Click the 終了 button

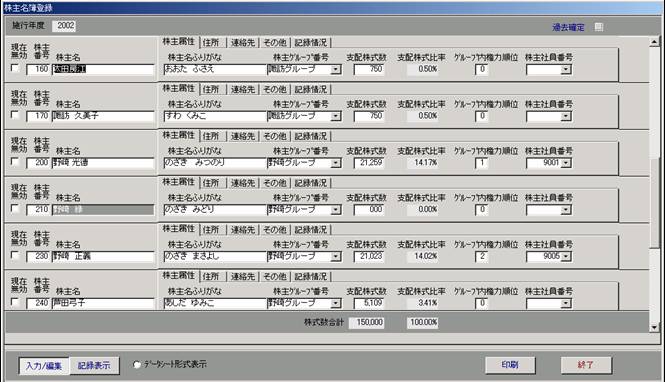(586, 365)
